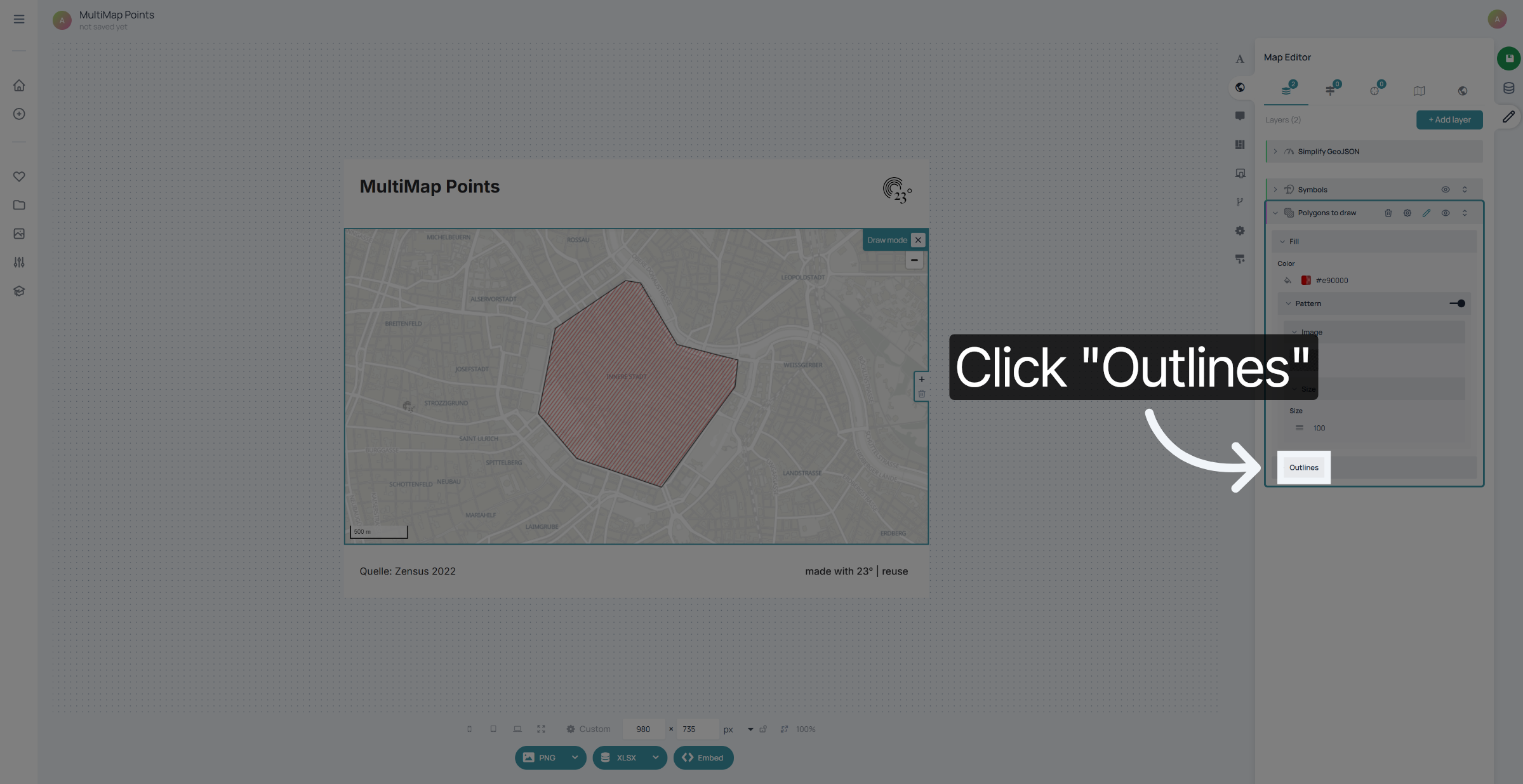
Task: Click the plus icon on map edge
Action: (922, 380)
